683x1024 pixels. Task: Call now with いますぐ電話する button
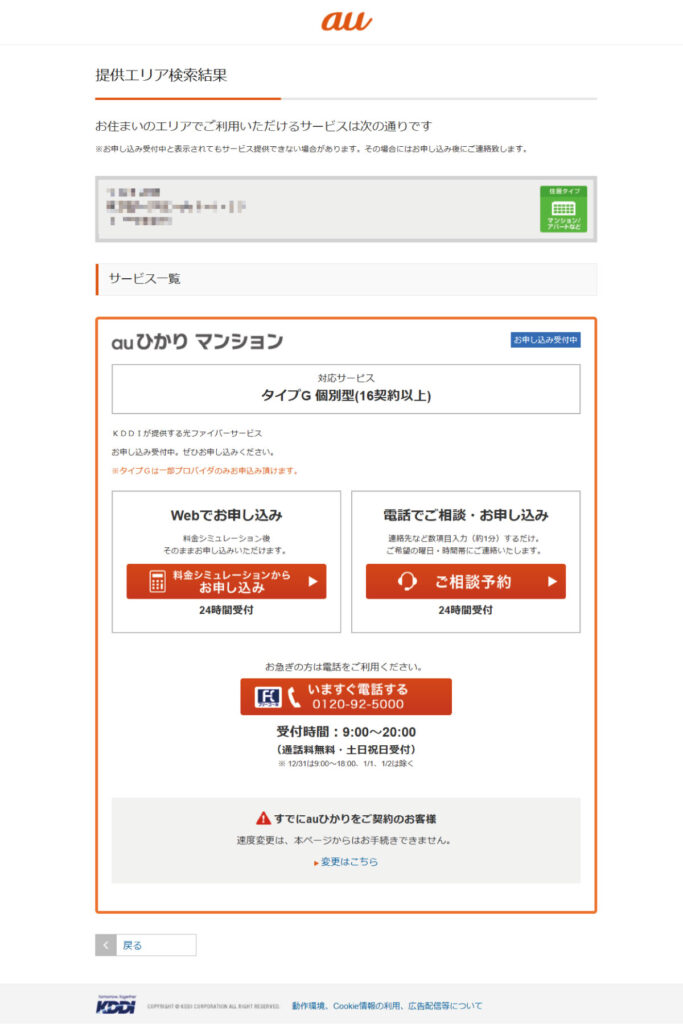(346, 697)
